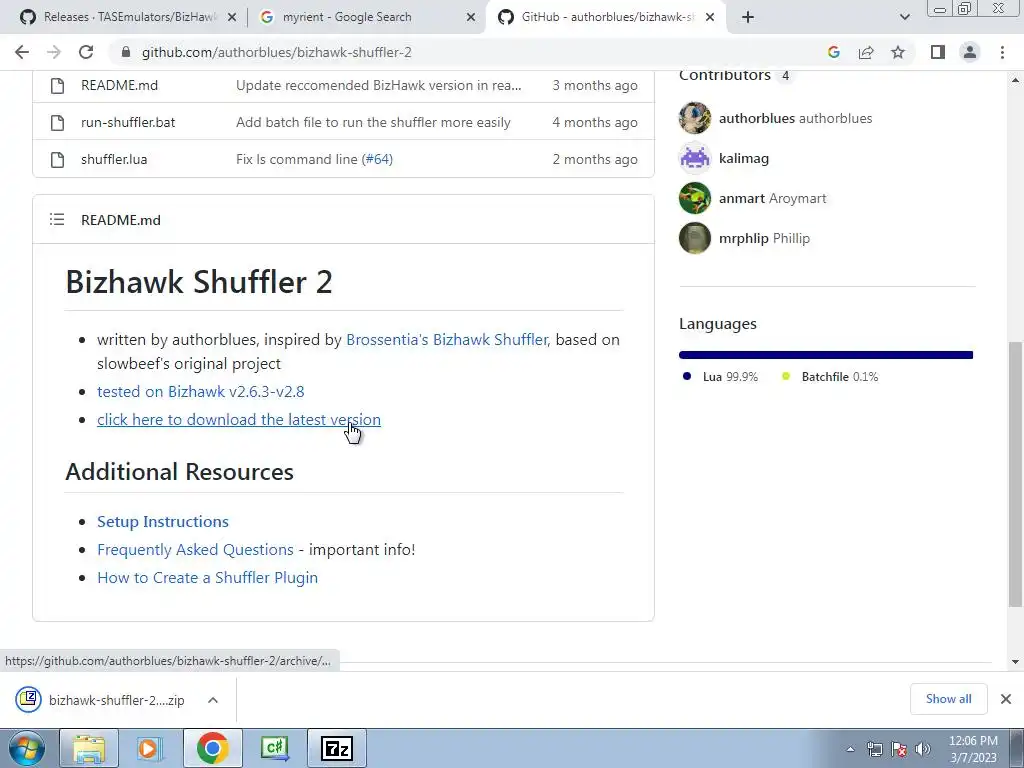Image resolution: width=1024 pixels, height=768 pixels.
Task: Open Setup Instructions link
Action: [x=163, y=521]
